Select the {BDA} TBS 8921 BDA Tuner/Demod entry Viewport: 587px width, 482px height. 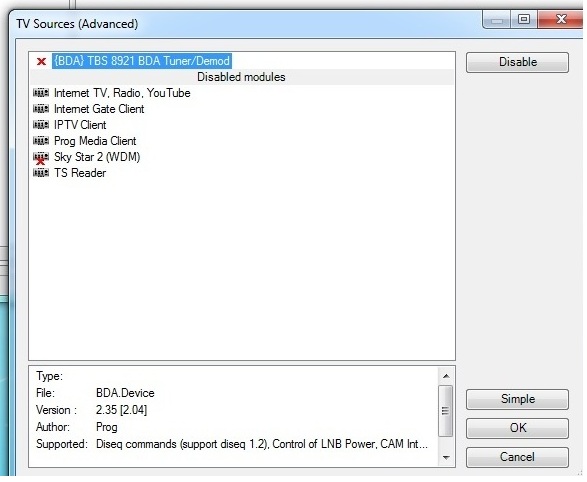click(x=142, y=61)
